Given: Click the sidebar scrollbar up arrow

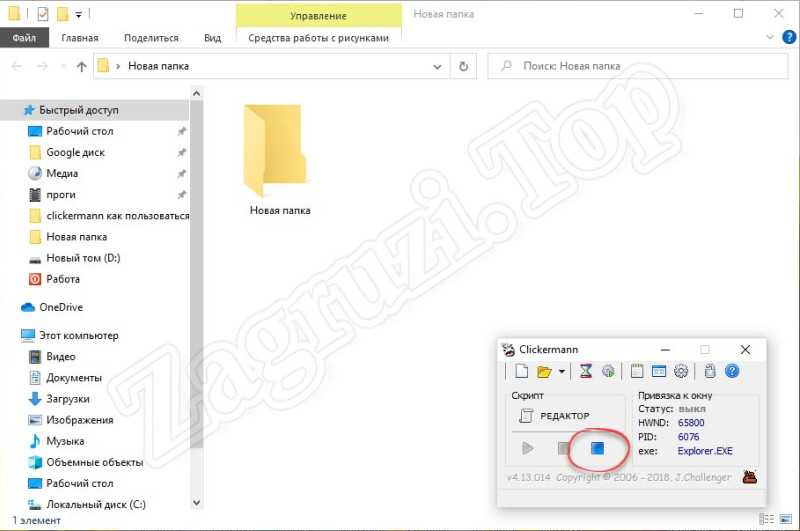Looking at the screenshot, I should click(196, 94).
